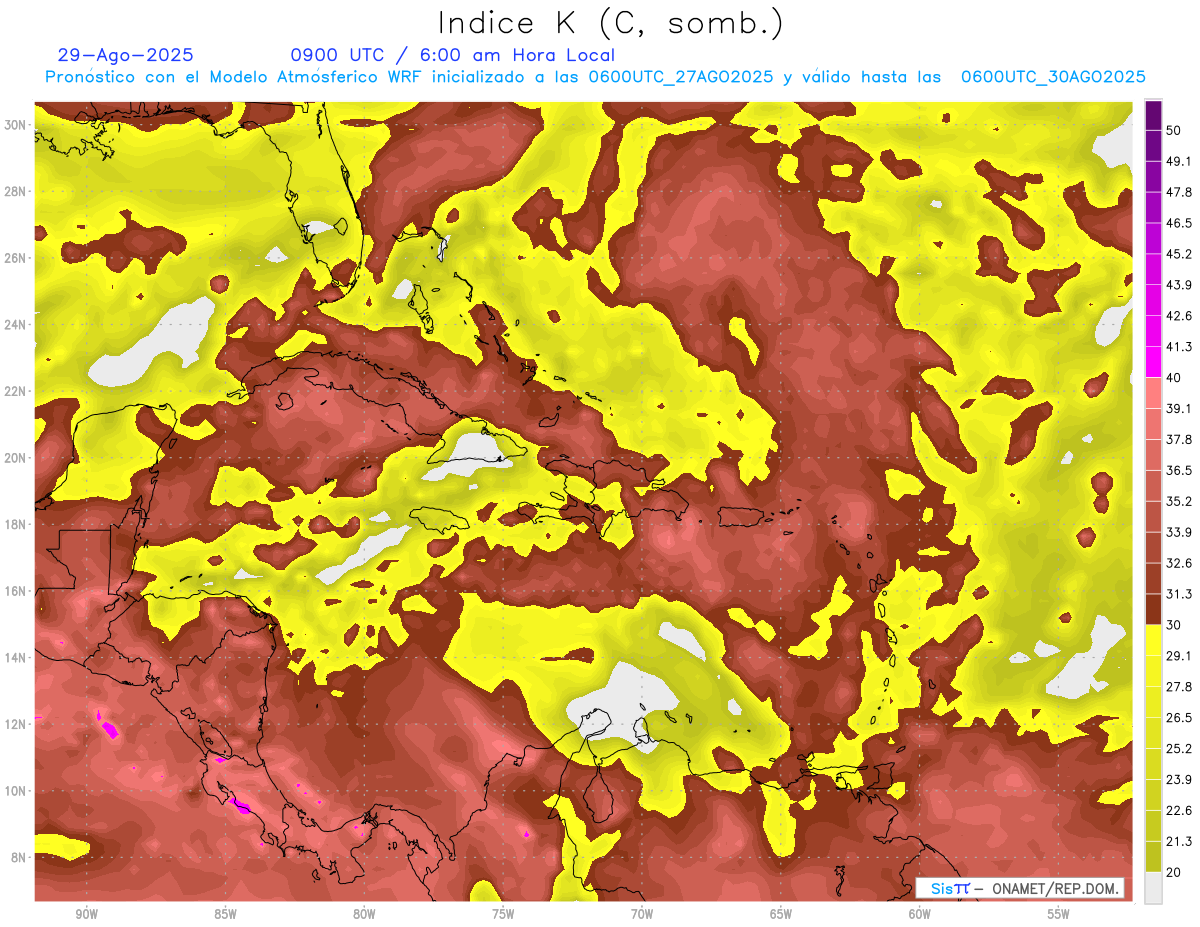Select the 75W longitude label

click(503, 914)
